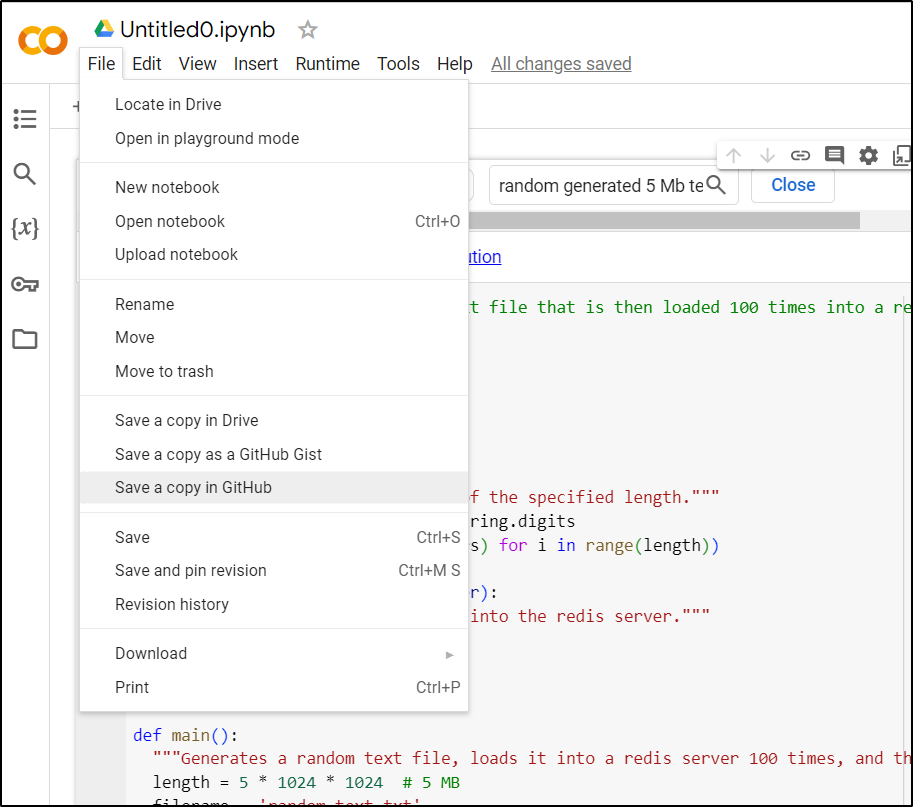Click the magnifier icon in the search box
Image resolution: width=913 pixels, height=807 pixels.
click(716, 185)
